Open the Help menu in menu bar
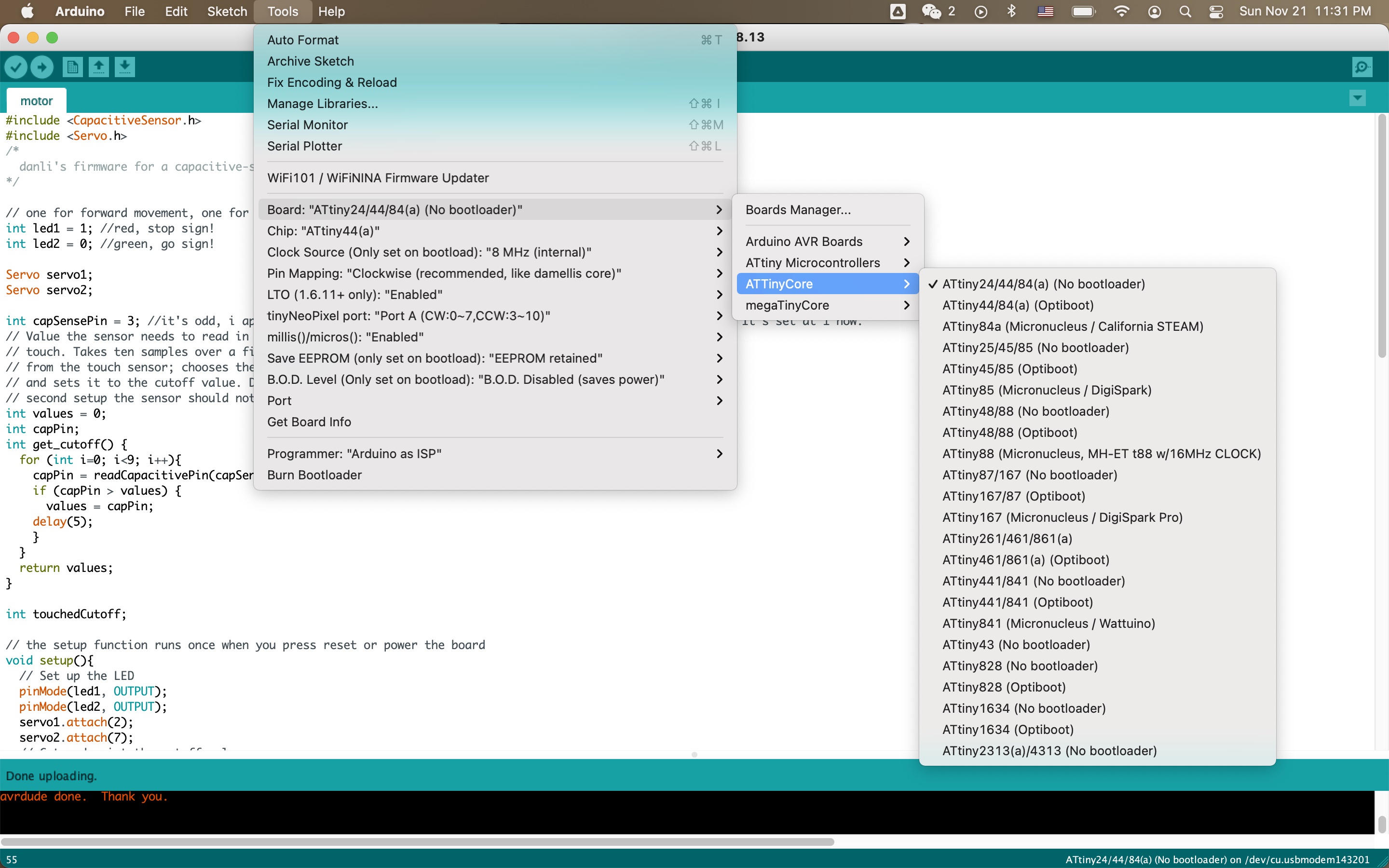The height and width of the screenshot is (868, 1389). click(x=331, y=12)
